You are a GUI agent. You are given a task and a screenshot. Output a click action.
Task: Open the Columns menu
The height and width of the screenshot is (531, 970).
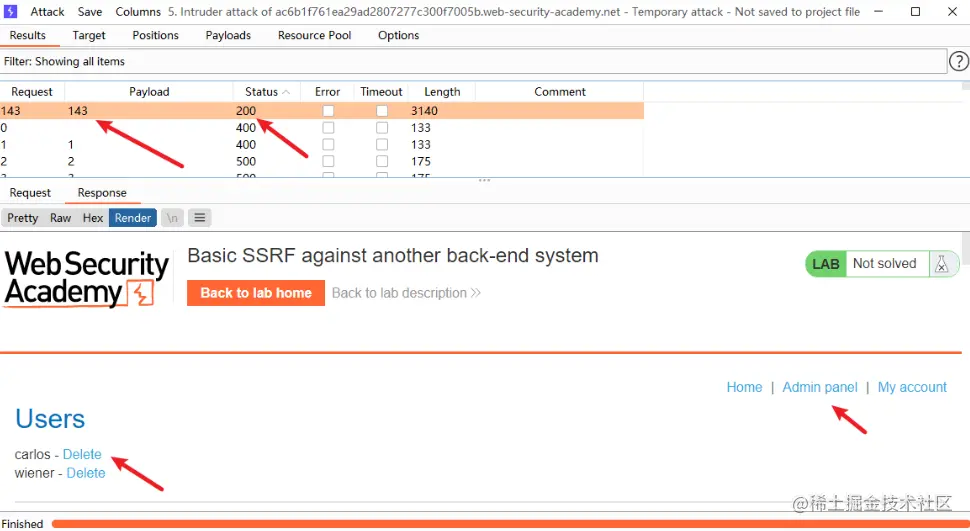pos(138,12)
